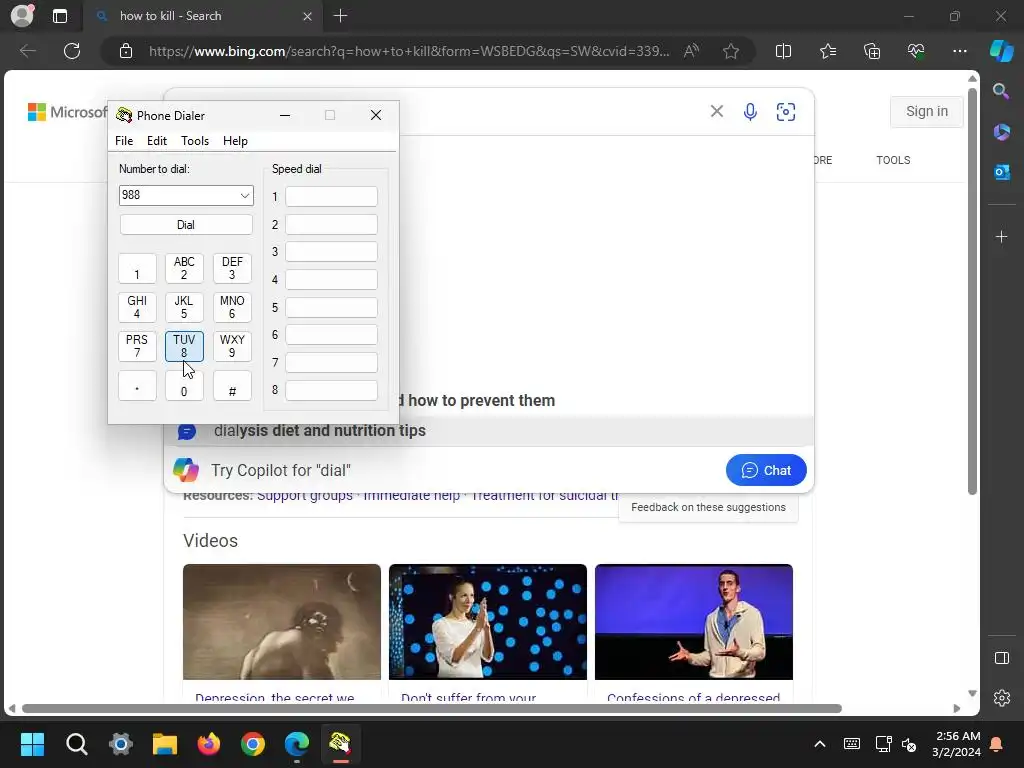
Task: Open Copilot Chat button
Action: click(x=766, y=470)
